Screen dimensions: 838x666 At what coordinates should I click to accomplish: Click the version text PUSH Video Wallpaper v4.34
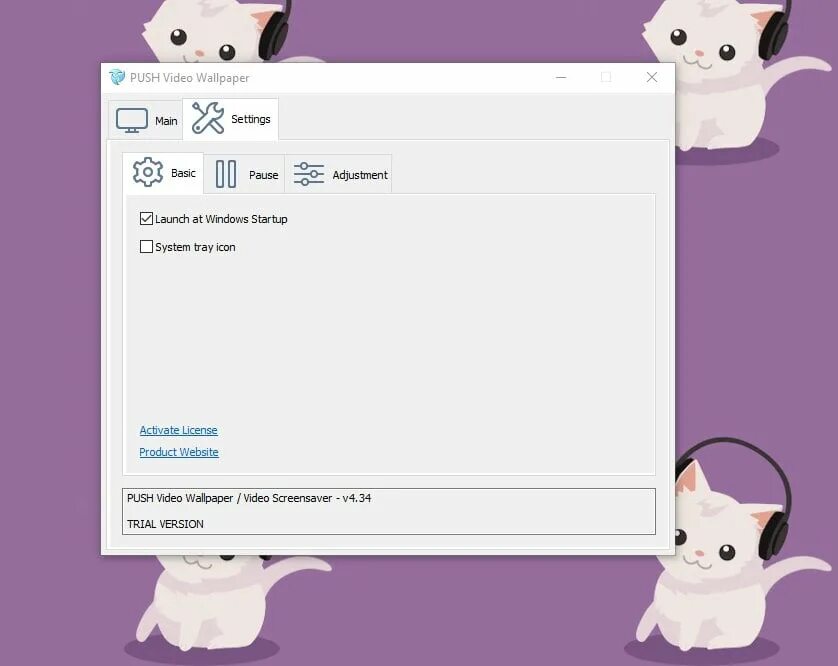tap(249, 498)
